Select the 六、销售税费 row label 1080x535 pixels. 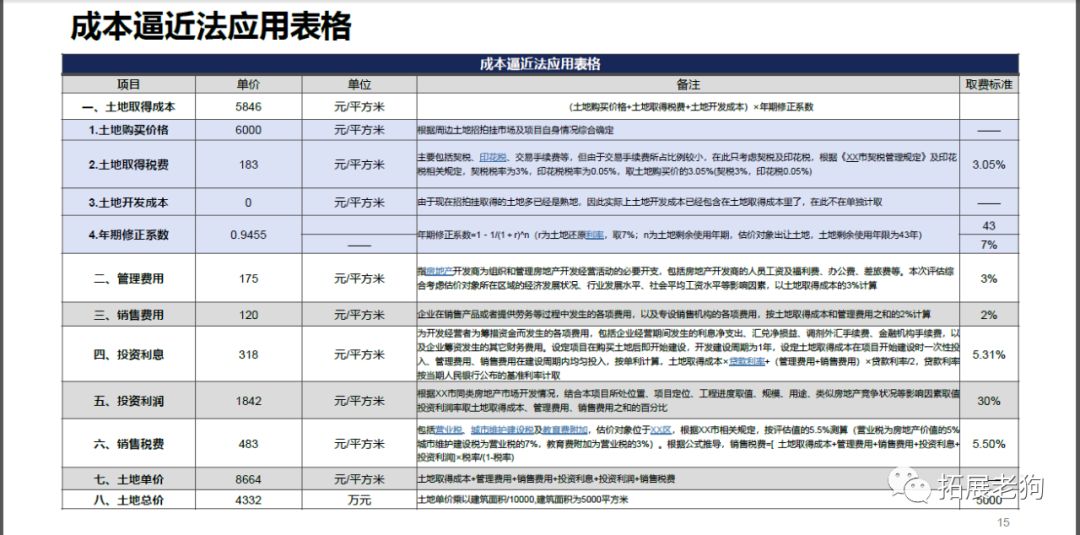(129, 444)
